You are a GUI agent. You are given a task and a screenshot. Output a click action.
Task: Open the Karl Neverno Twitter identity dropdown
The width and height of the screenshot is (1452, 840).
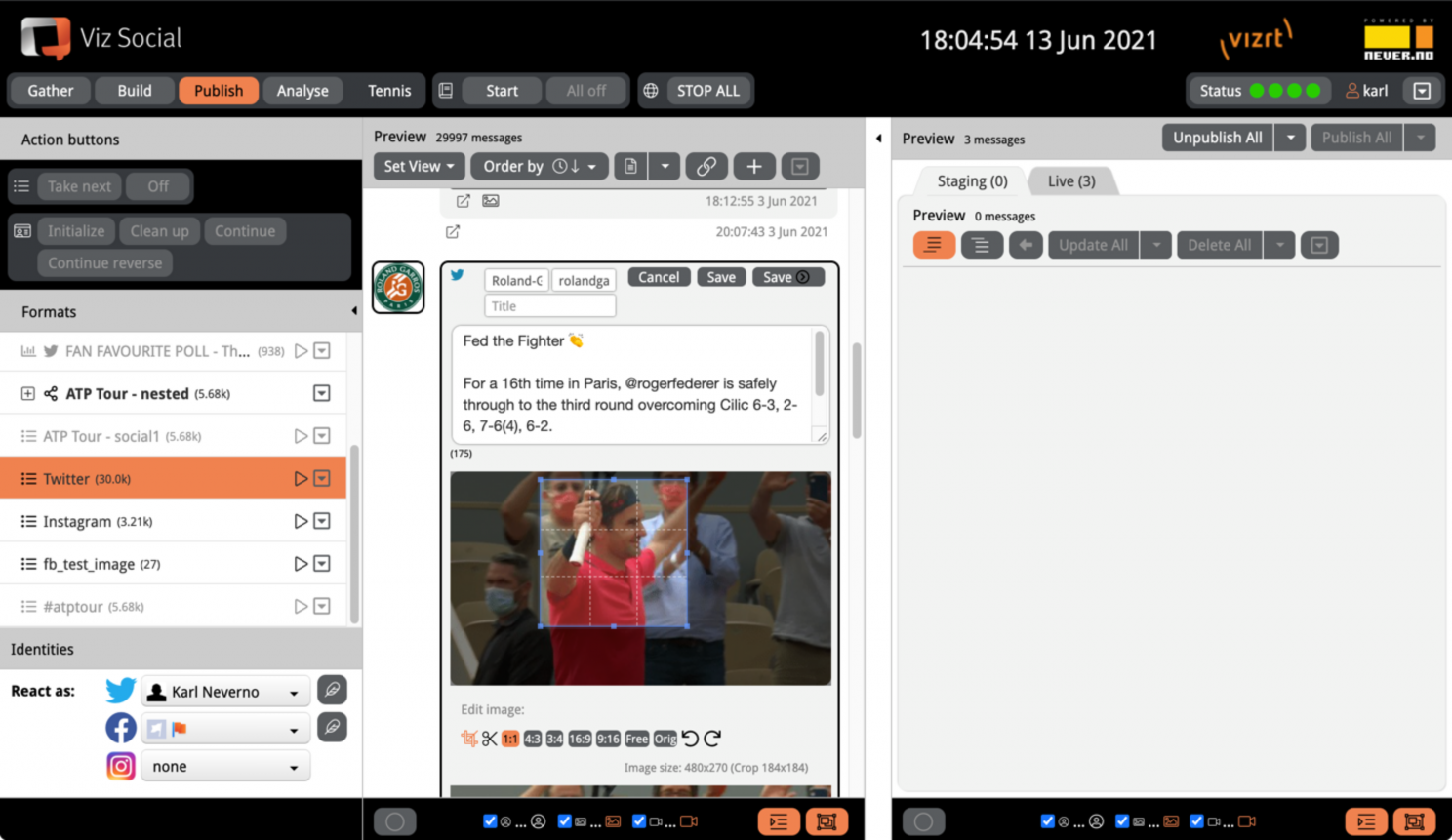pos(225,692)
